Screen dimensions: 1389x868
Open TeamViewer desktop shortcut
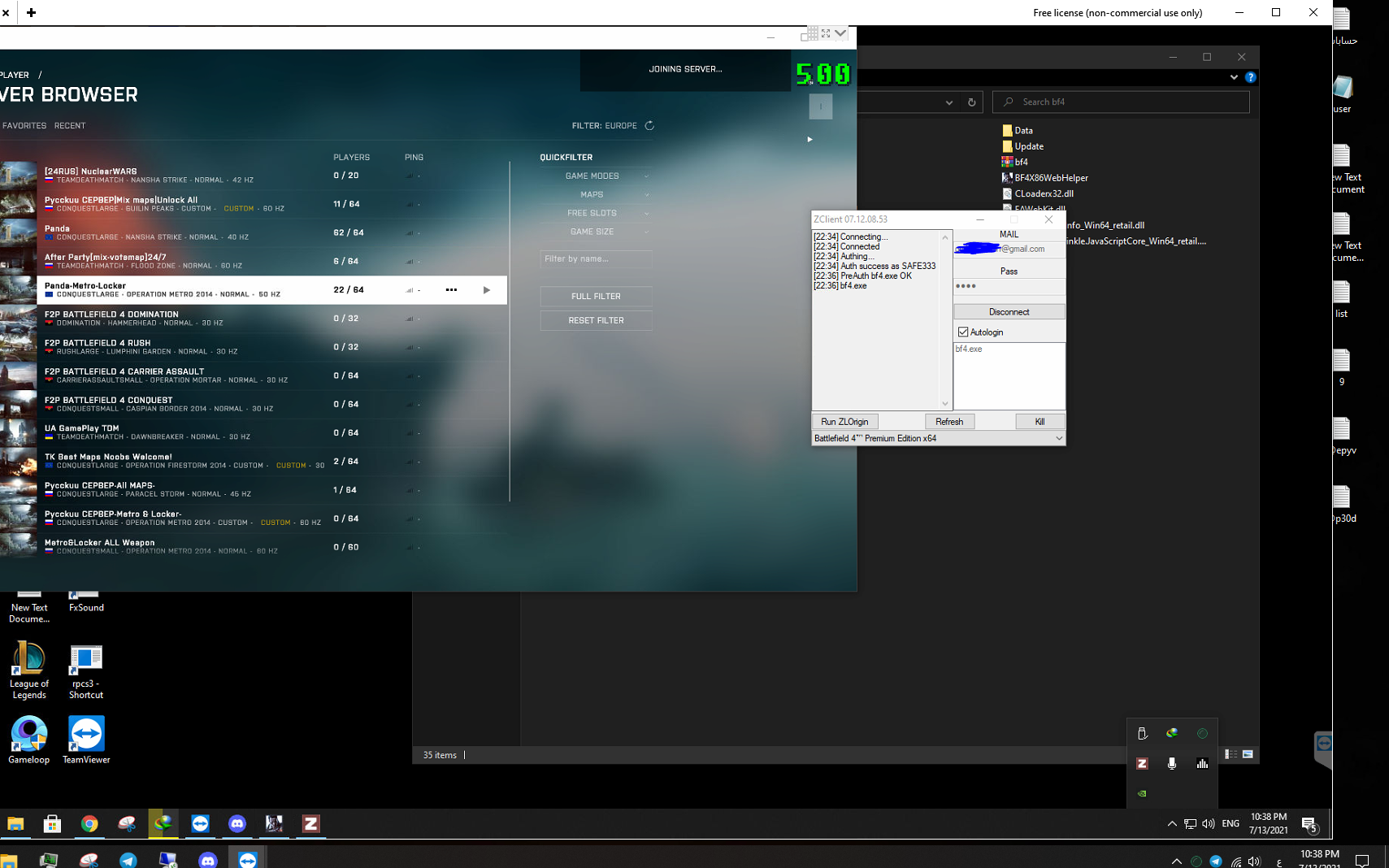[x=86, y=740]
